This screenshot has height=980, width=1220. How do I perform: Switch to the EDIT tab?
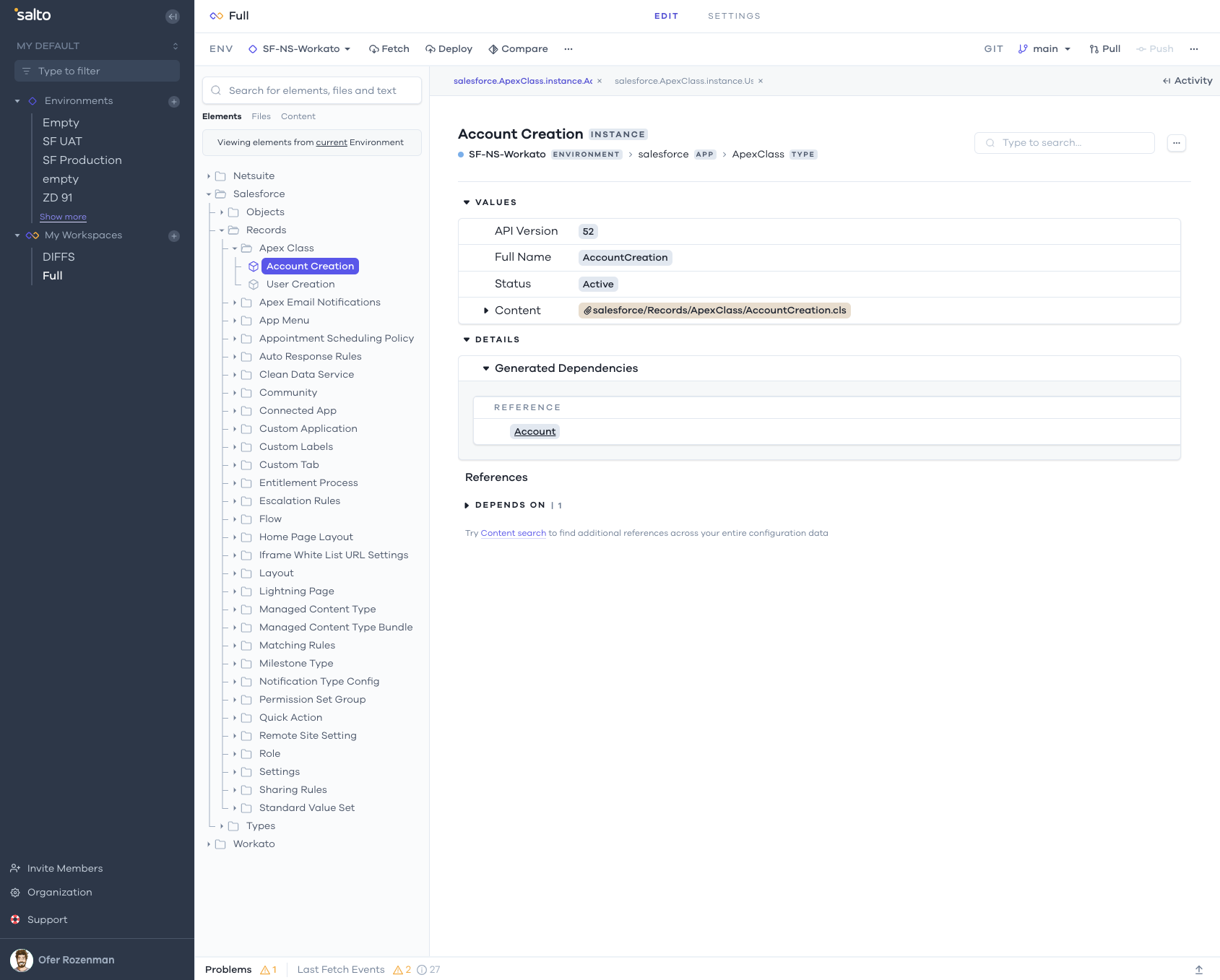point(666,16)
